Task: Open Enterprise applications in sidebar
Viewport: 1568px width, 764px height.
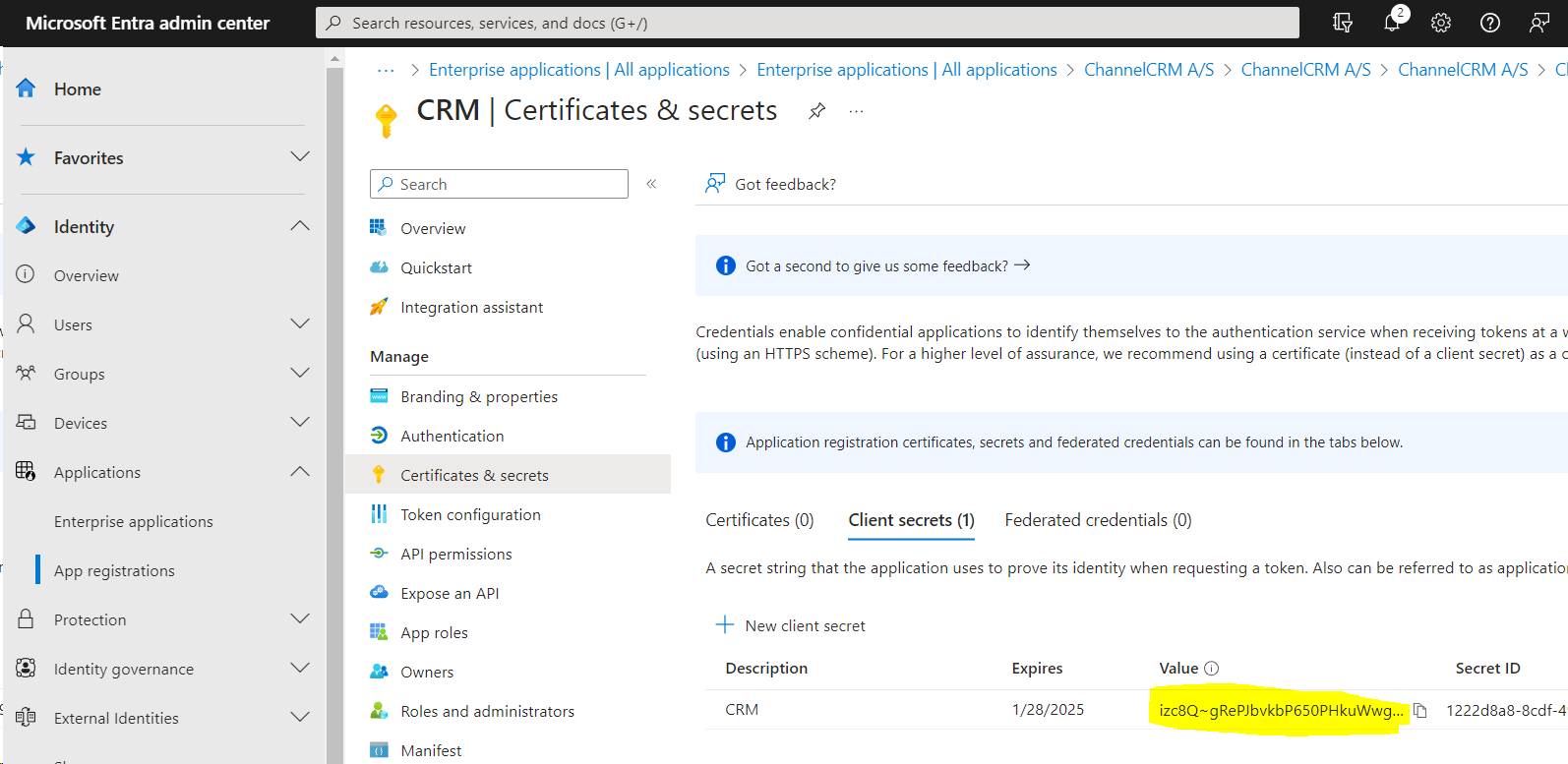Action: click(x=134, y=521)
